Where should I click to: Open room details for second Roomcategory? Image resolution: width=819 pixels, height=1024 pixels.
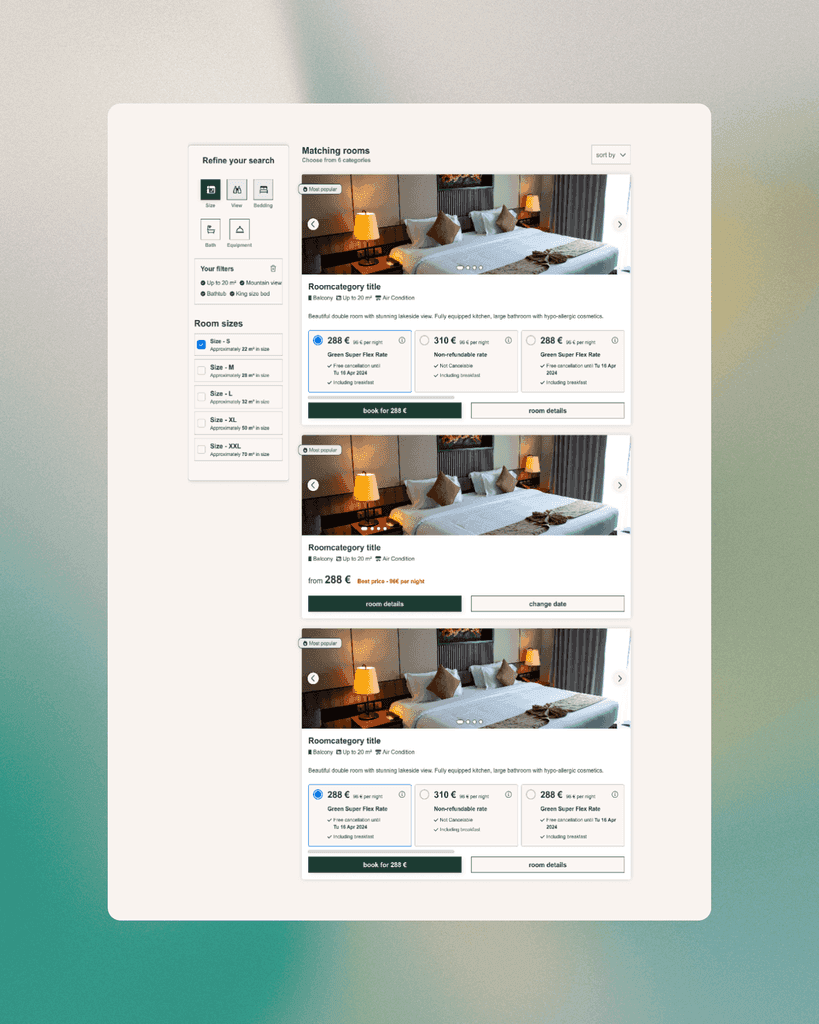click(x=384, y=603)
